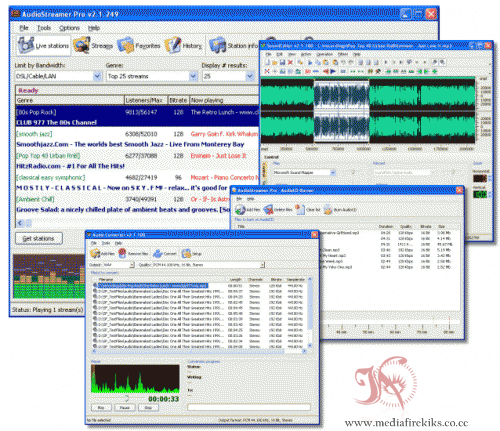Viewport: 500px width, 431px height.
Task: Click Stop button in Audio Converter player
Action: point(148,407)
